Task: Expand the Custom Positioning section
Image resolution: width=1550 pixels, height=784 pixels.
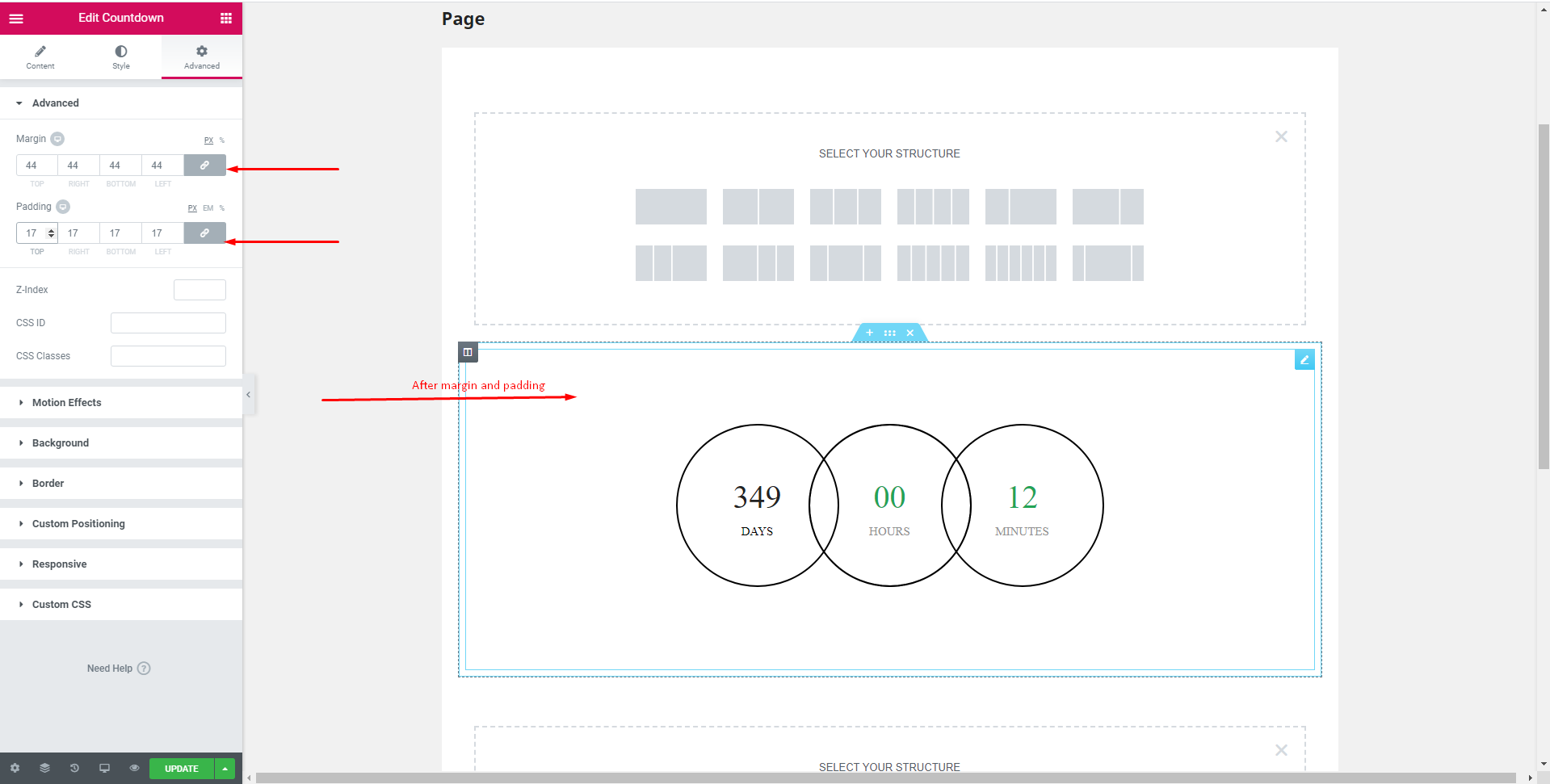Action: (x=121, y=524)
